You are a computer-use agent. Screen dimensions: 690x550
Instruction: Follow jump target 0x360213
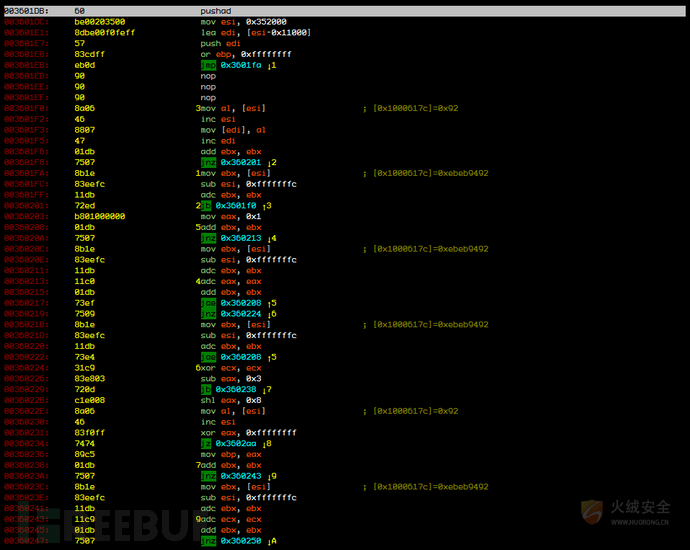(241, 238)
